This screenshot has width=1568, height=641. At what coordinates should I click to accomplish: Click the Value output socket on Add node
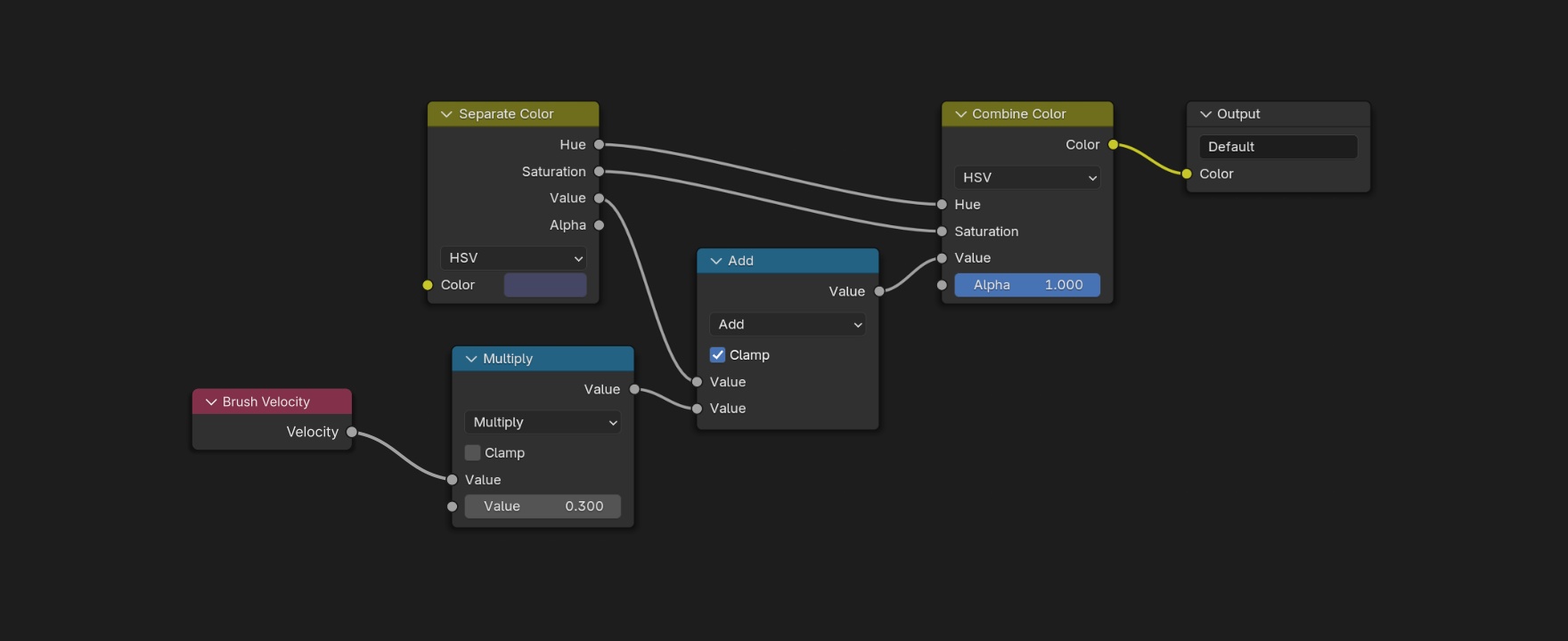pos(879,291)
